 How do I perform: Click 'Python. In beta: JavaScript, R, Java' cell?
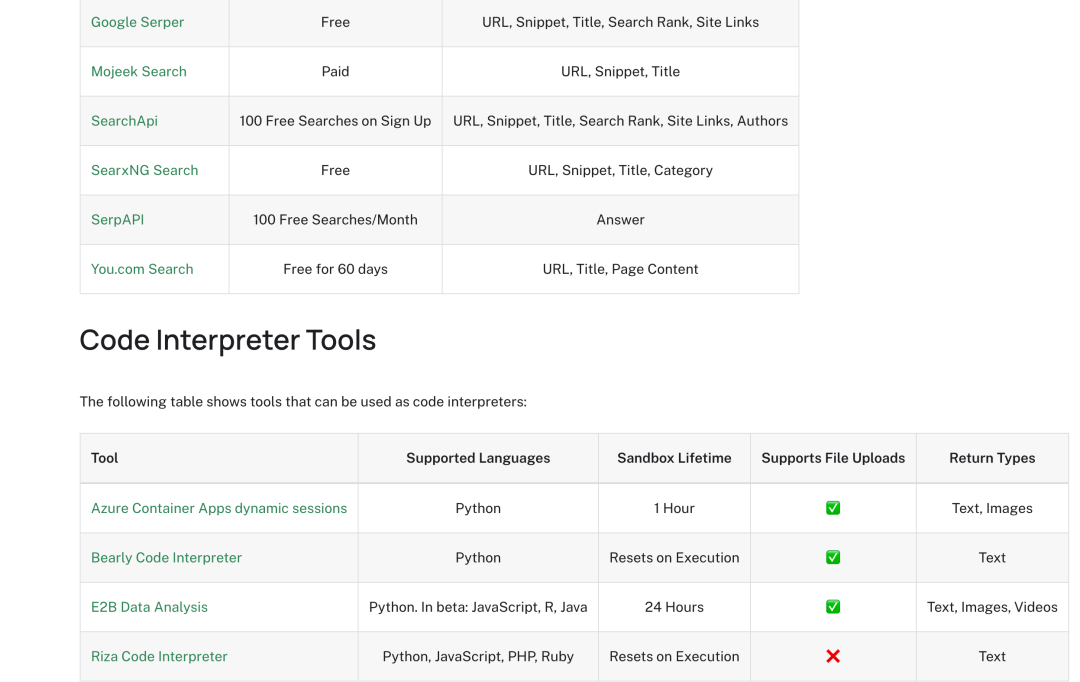click(478, 607)
